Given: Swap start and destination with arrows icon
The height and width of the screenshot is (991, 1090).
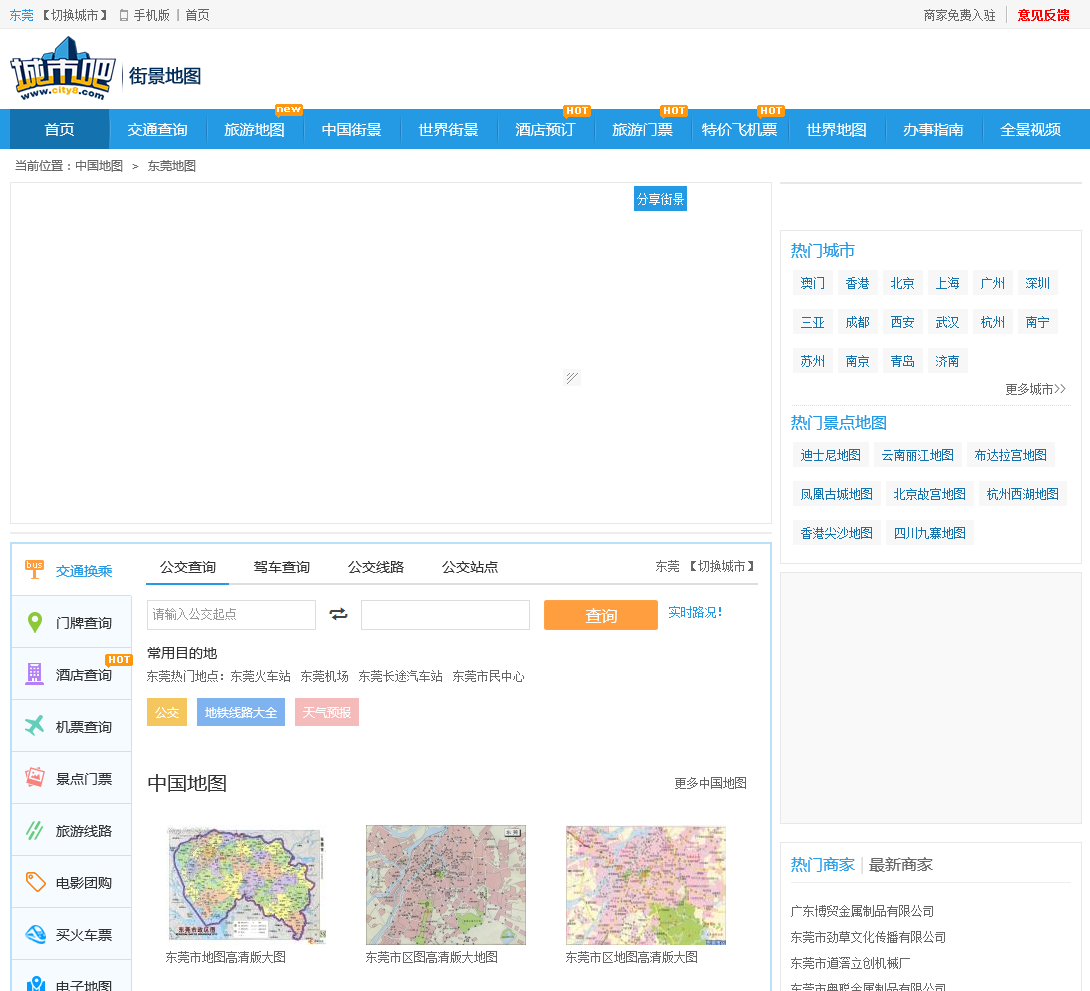Looking at the screenshot, I should 338,614.
